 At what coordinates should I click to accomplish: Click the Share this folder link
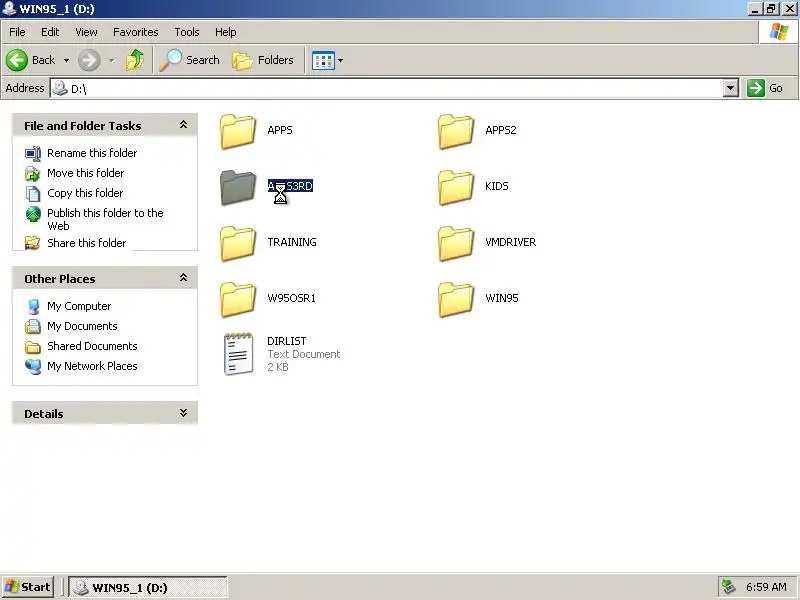pyautogui.click(x=86, y=243)
